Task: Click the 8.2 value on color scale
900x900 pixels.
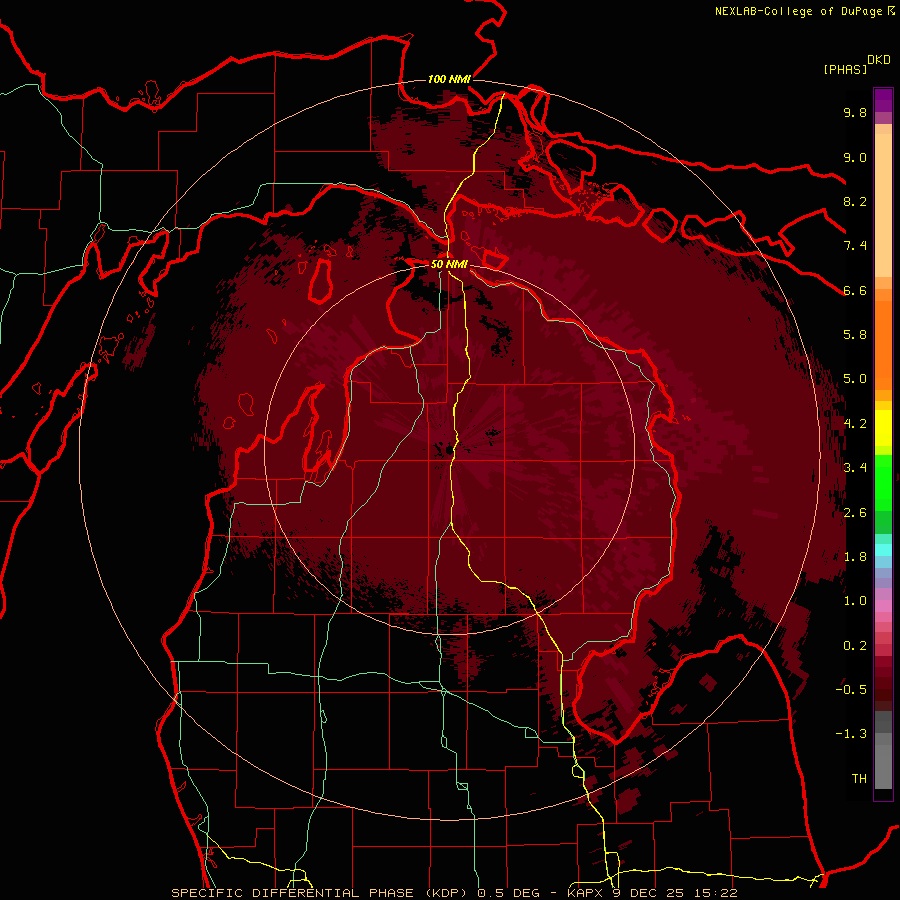Action: [855, 201]
